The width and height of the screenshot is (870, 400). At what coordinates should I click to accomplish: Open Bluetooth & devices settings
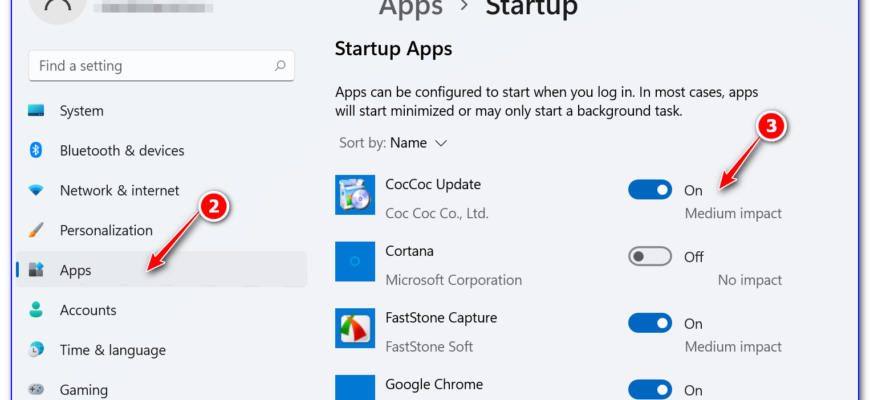click(x=161, y=150)
